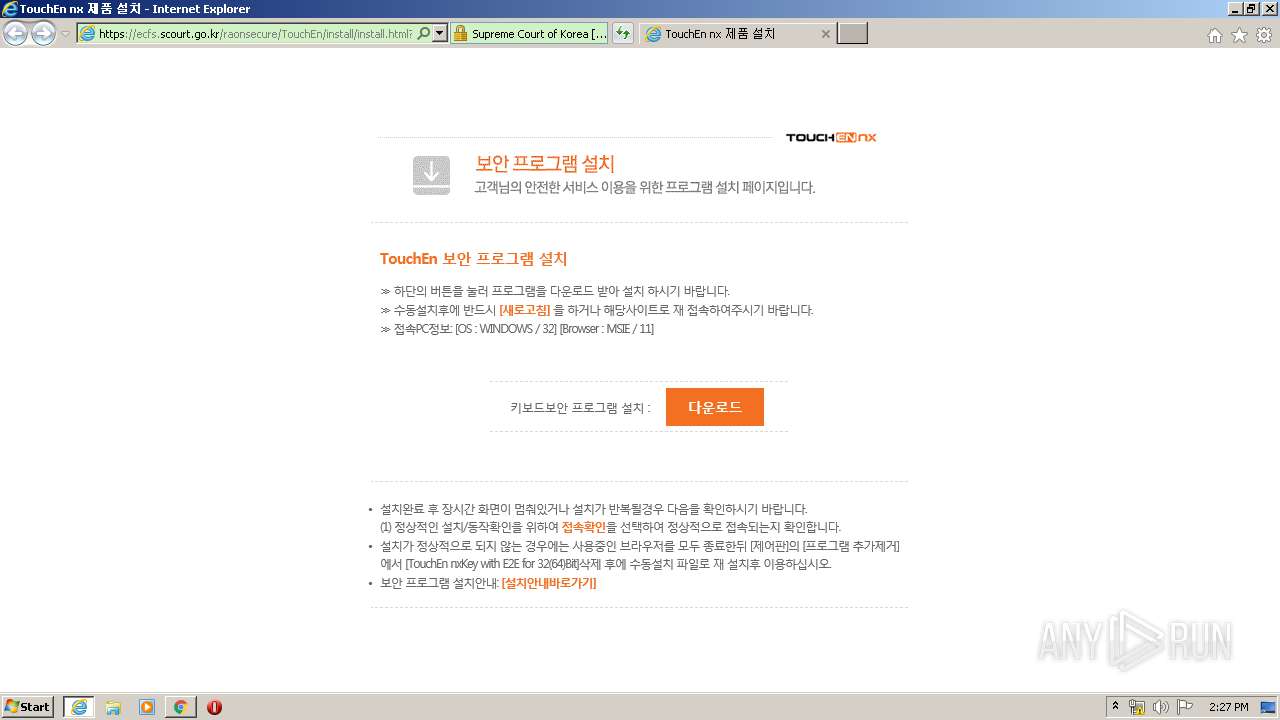Open the Tools gear icon
1280x720 pixels.
tap(1264, 35)
